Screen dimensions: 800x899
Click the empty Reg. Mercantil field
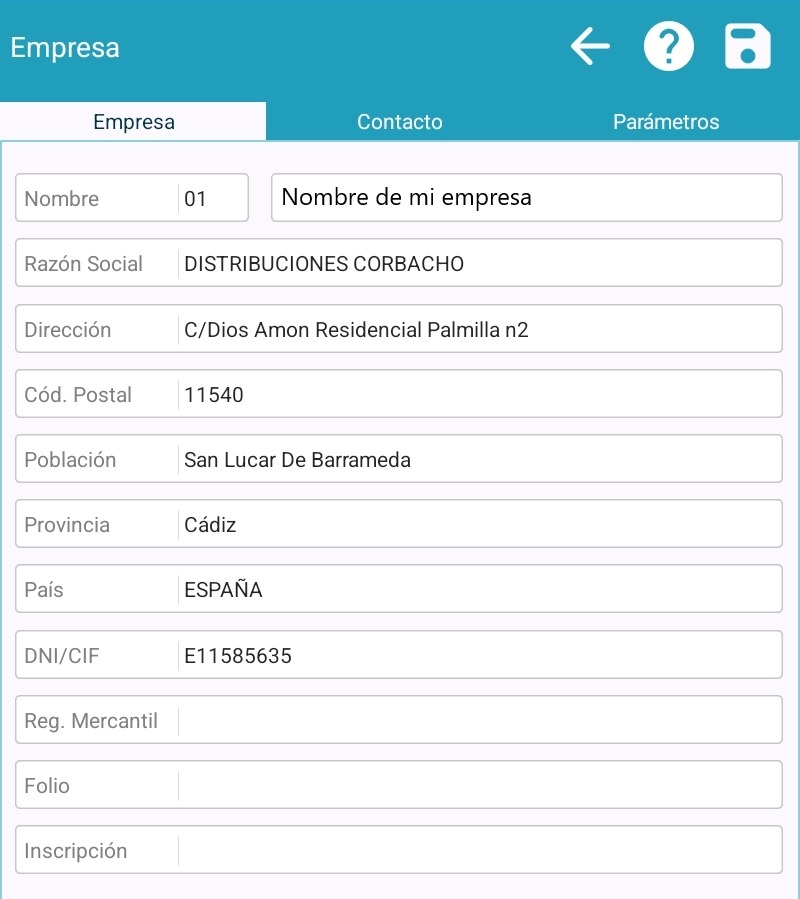click(x=478, y=721)
